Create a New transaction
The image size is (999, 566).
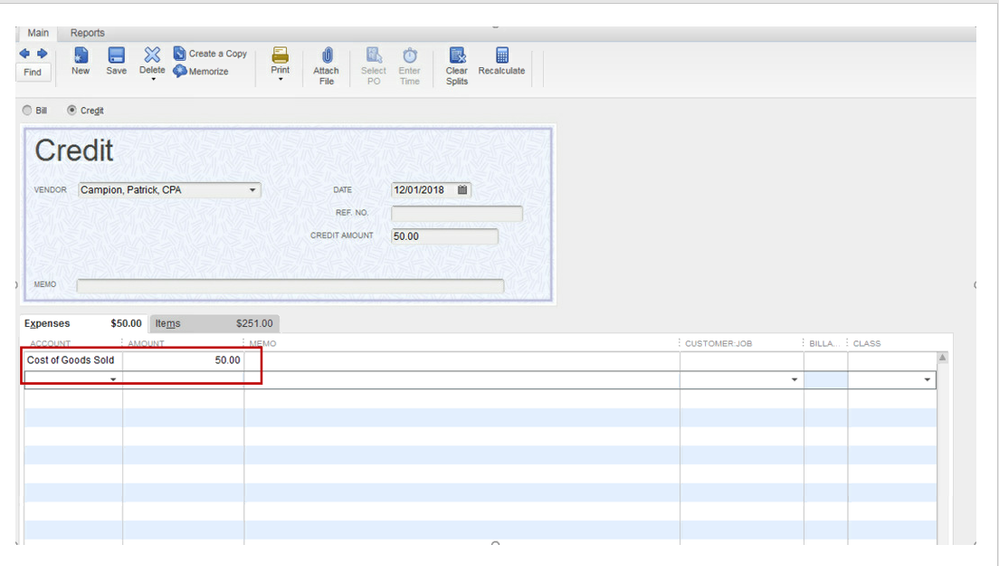coord(81,61)
